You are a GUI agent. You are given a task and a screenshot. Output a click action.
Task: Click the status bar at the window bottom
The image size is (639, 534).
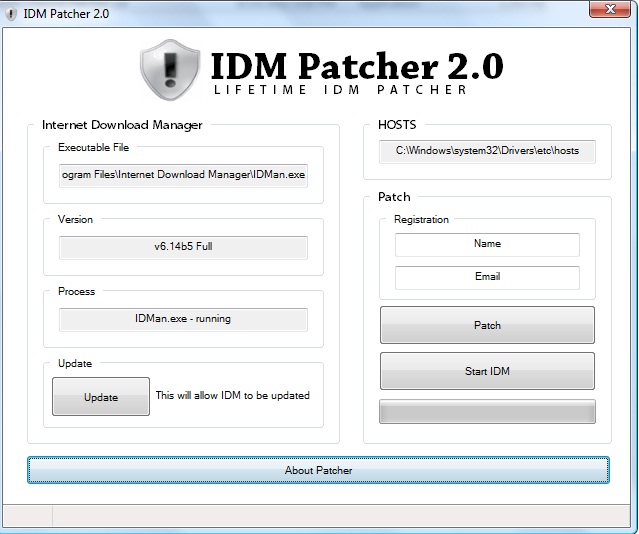(316, 516)
